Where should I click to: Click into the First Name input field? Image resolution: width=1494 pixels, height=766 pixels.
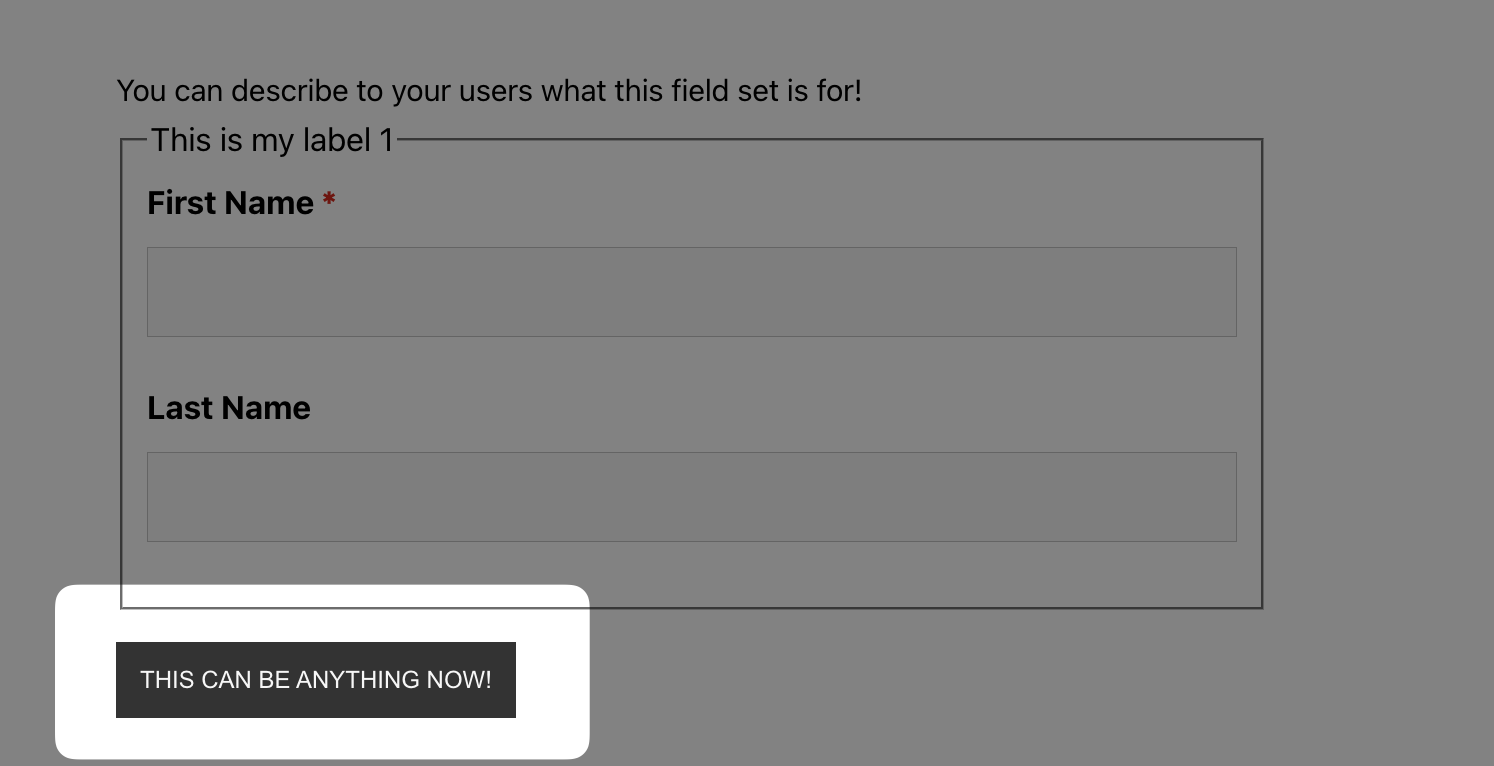click(691, 292)
